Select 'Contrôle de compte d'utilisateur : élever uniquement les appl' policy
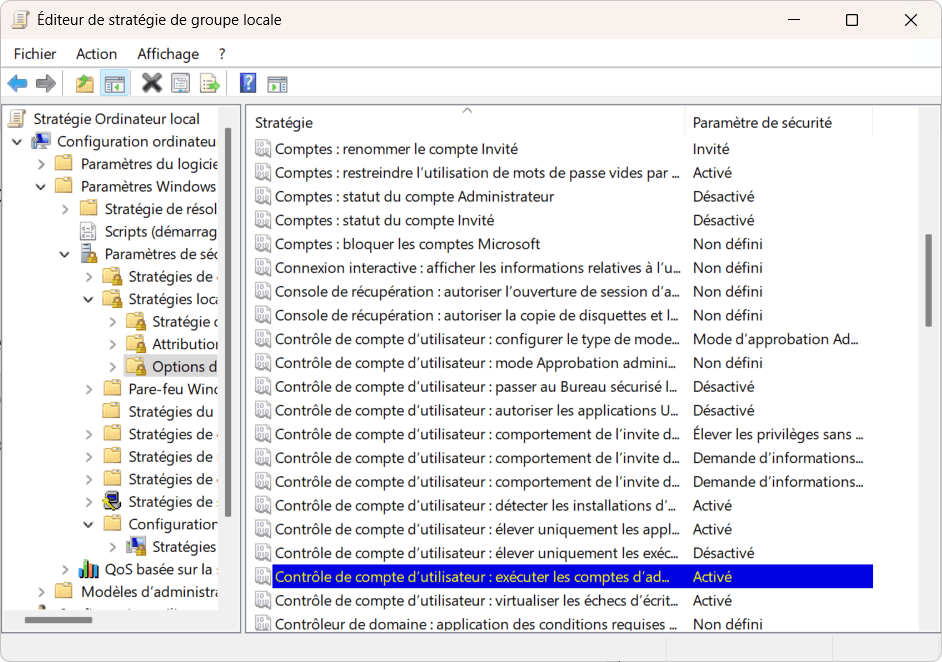Image resolution: width=942 pixels, height=662 pixels. pos(477,529)
